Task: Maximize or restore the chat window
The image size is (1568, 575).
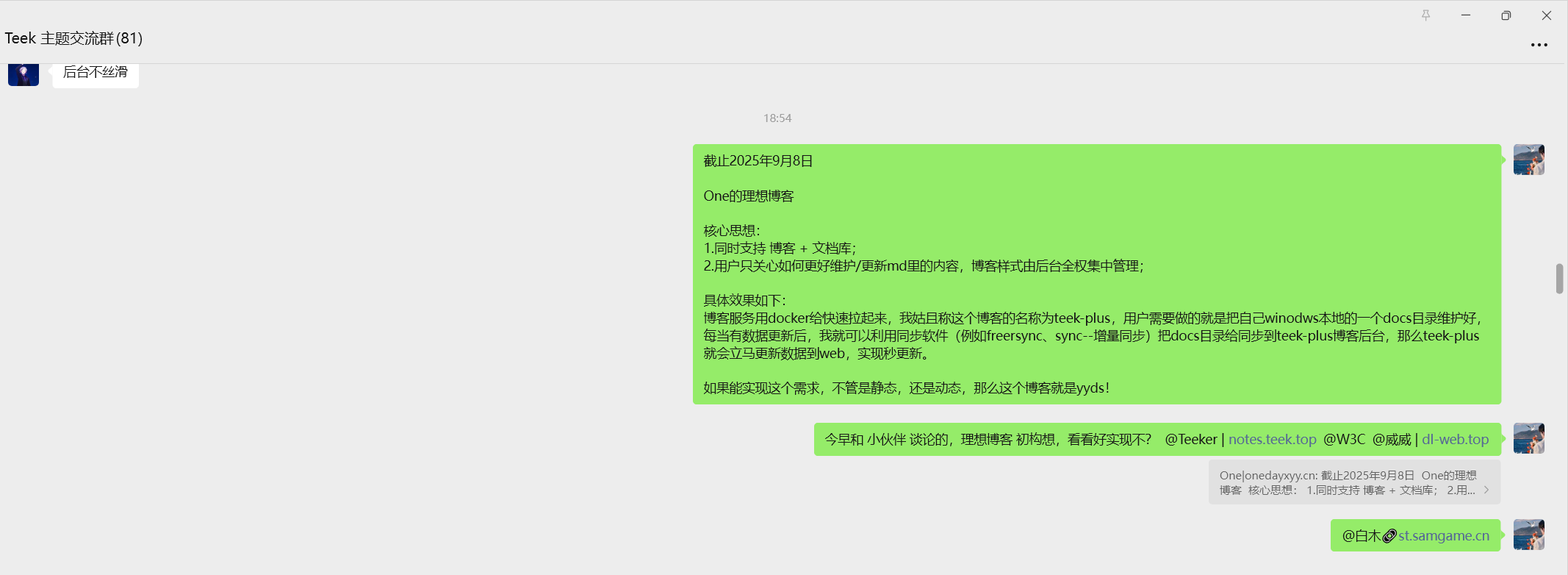Action: (1506, 15)
